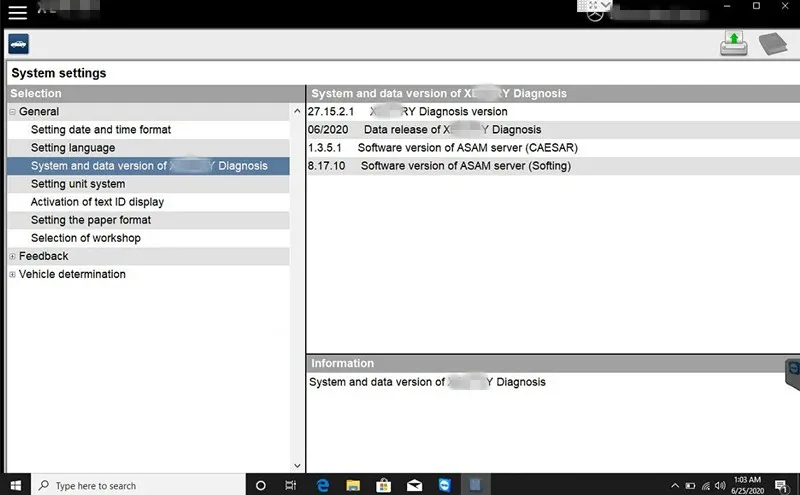This screenshot has height=495, width=800.
Task: Open Task View on the taskbar
Action: tap(290, 485)
